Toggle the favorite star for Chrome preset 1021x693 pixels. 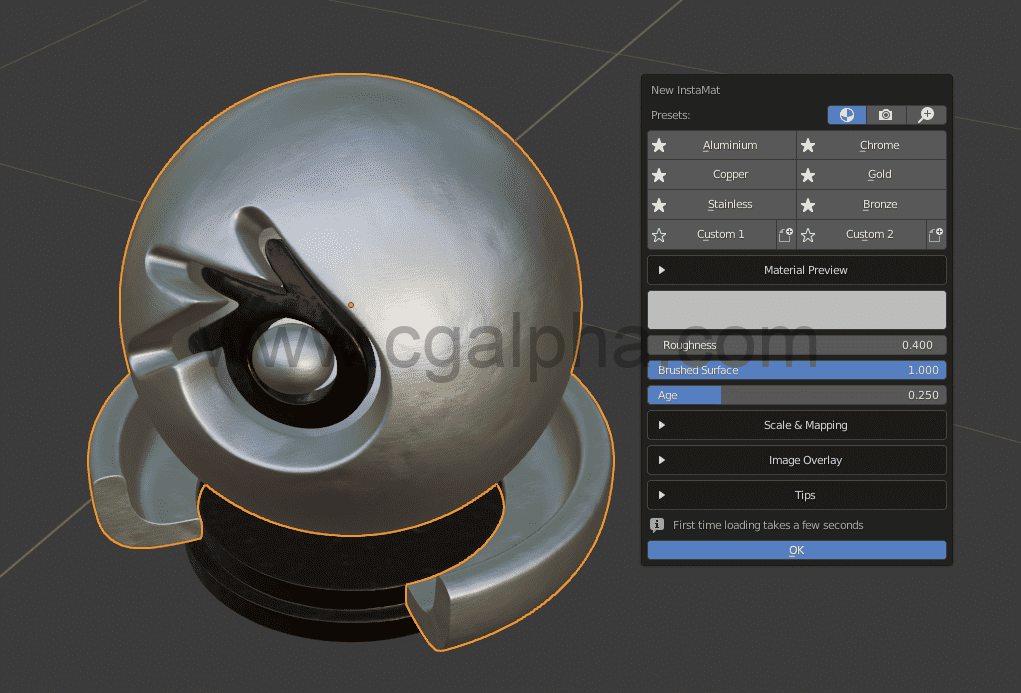pos(807,144)
